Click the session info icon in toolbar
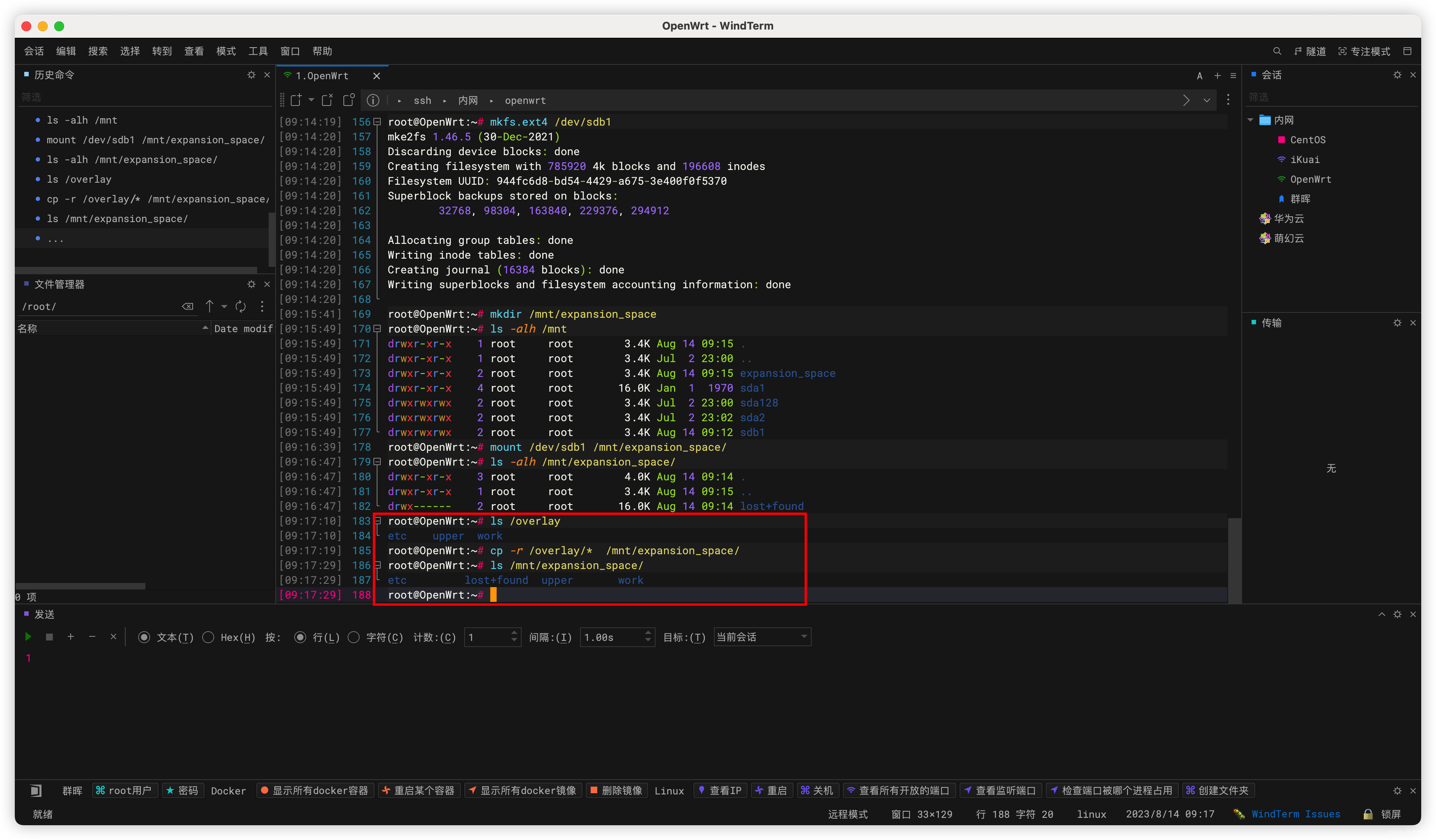The width and height of the screenshot is (1436, 840). (373, 100)
